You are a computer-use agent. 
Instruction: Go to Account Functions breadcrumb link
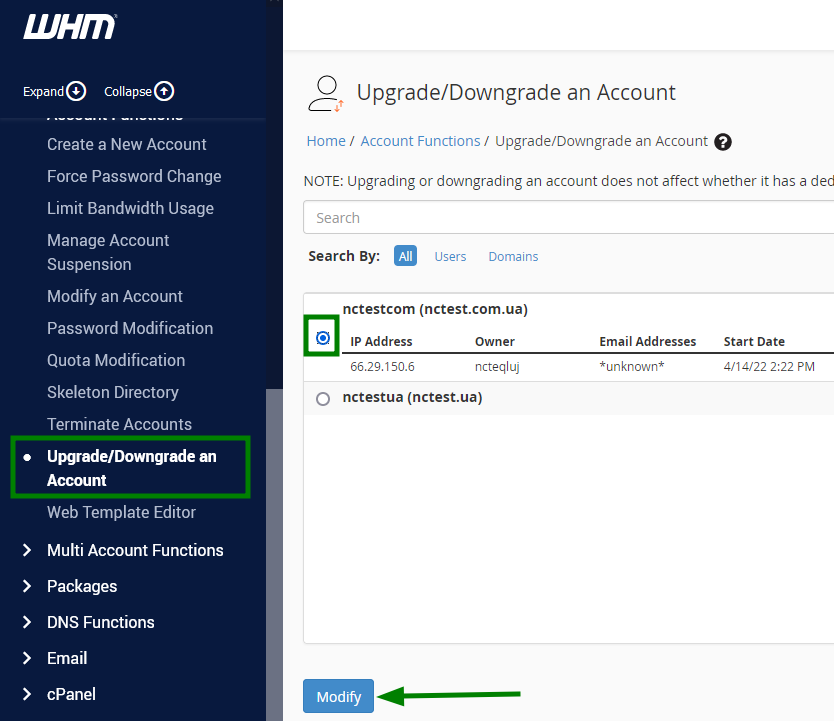pos(420,141)
